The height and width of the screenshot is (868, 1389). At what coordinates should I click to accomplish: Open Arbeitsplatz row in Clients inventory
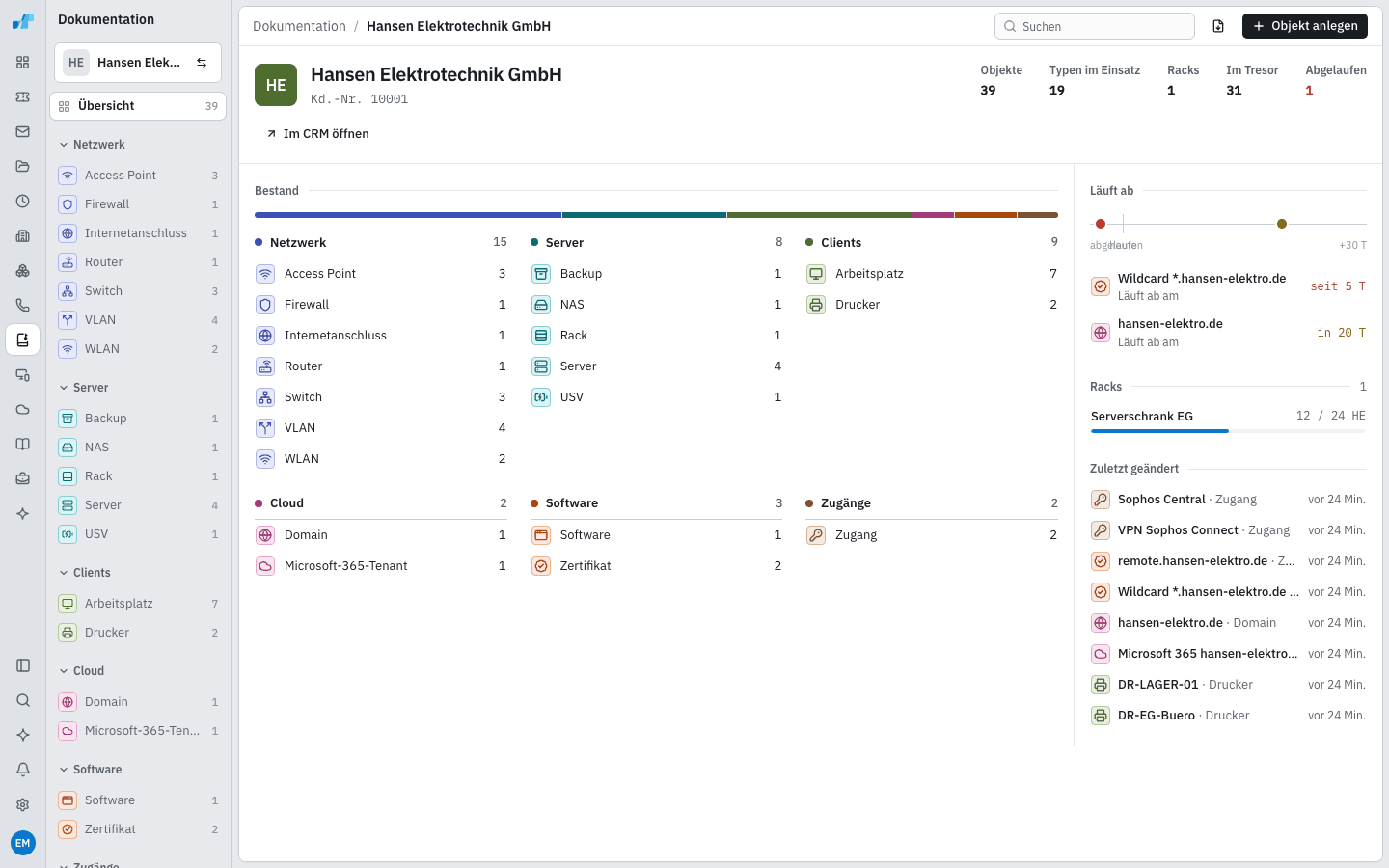(x=932, y=274)
